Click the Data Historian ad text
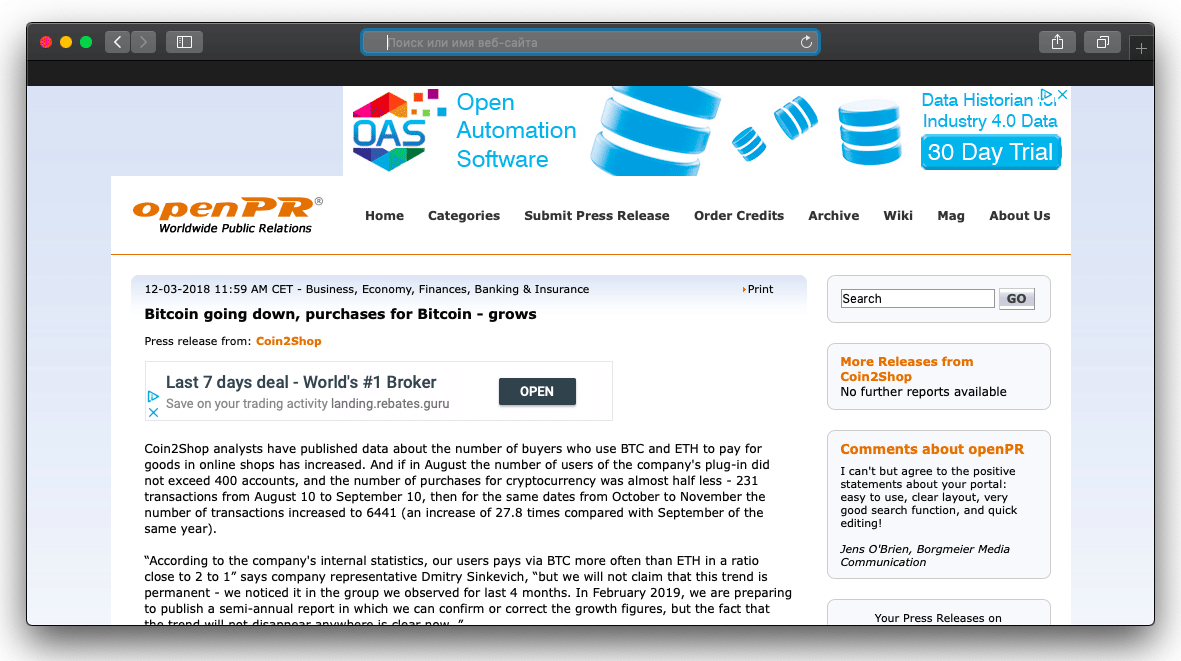 click(x=989, y=111)
